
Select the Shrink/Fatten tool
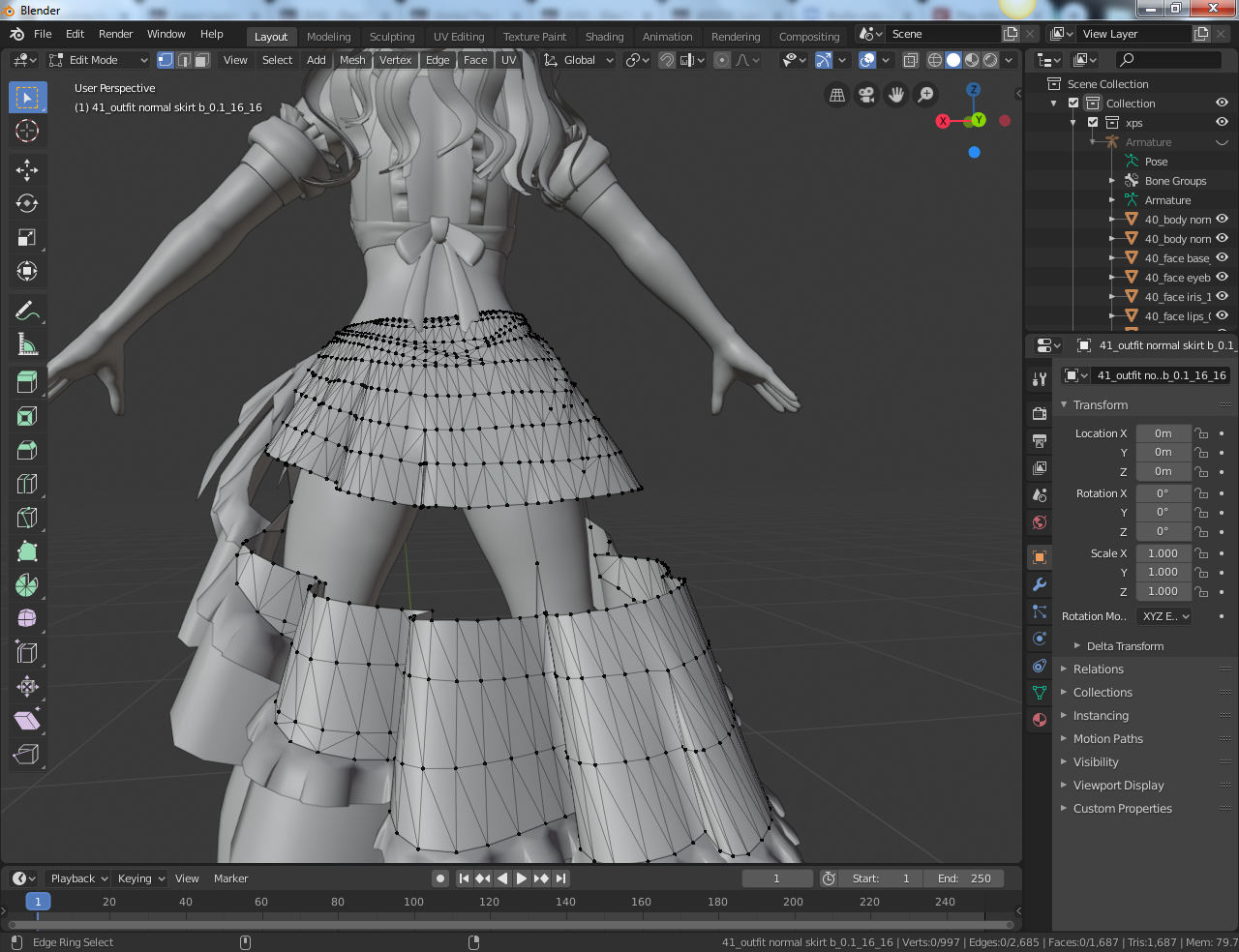tap(27, 688)
